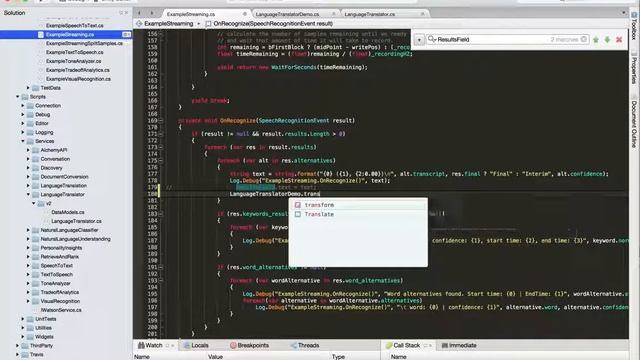The width and height of the screenshot is (640, 360).
Task: Open ExampleToneAnalyzer.cs file
Action: pyautogui.click(x=73, y=61)
